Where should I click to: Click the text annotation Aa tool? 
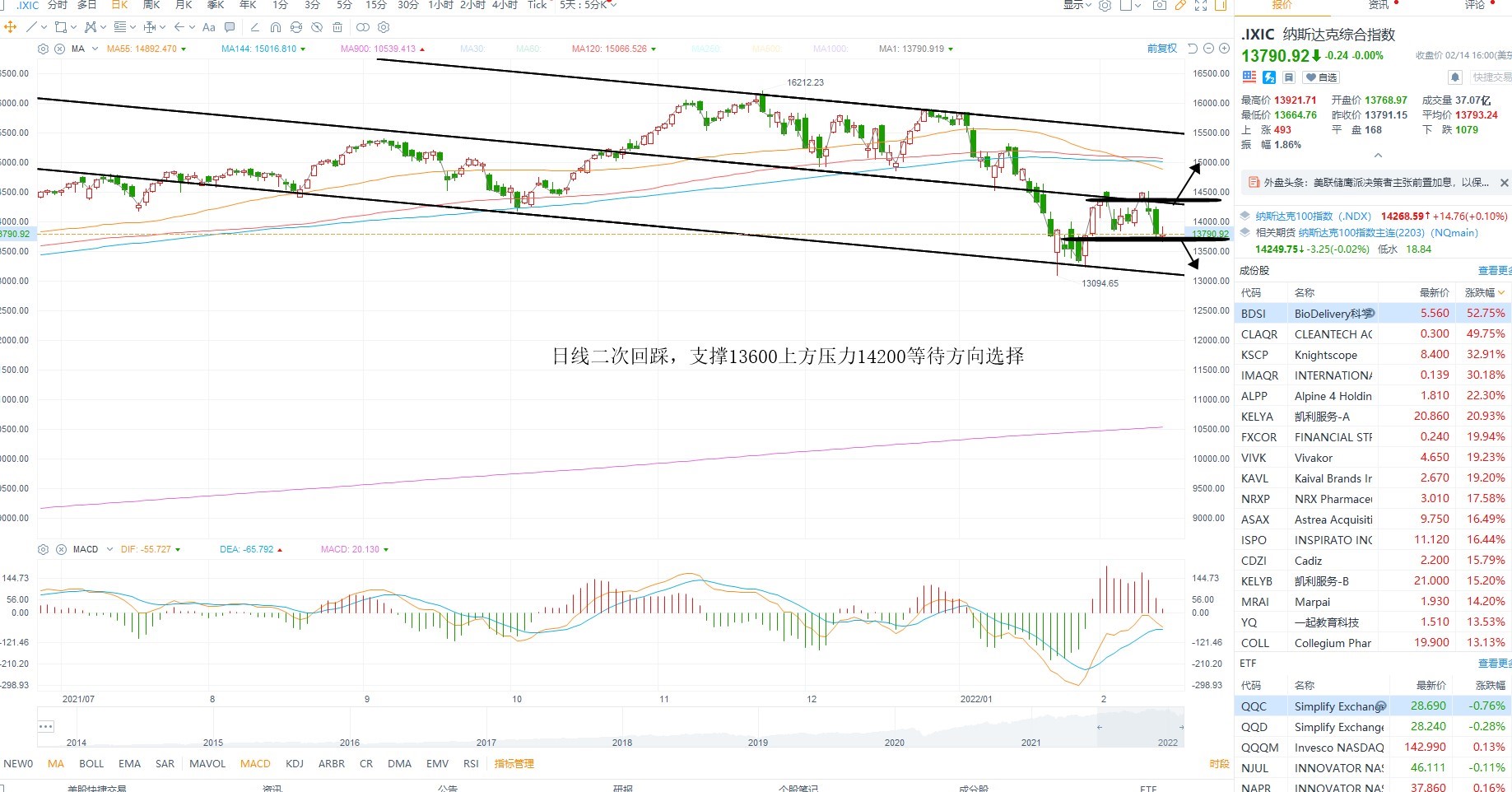coord(208,27)
